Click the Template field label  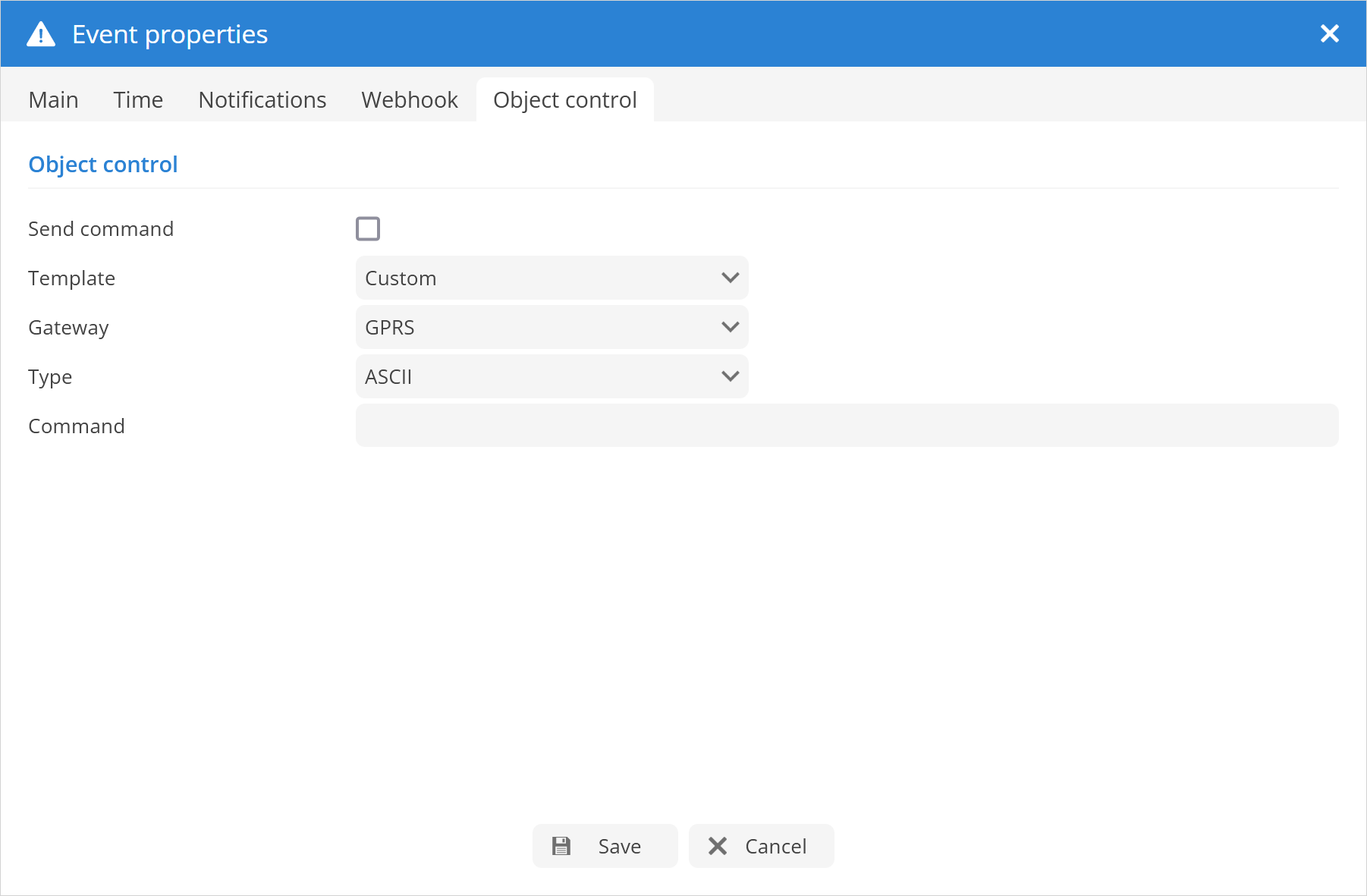[72, 278]
